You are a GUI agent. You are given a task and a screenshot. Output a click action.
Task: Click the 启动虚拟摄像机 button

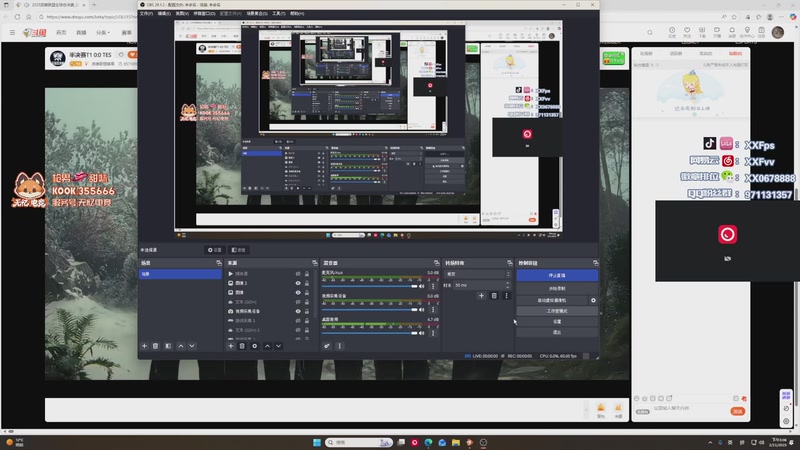(x=552, y=301)
